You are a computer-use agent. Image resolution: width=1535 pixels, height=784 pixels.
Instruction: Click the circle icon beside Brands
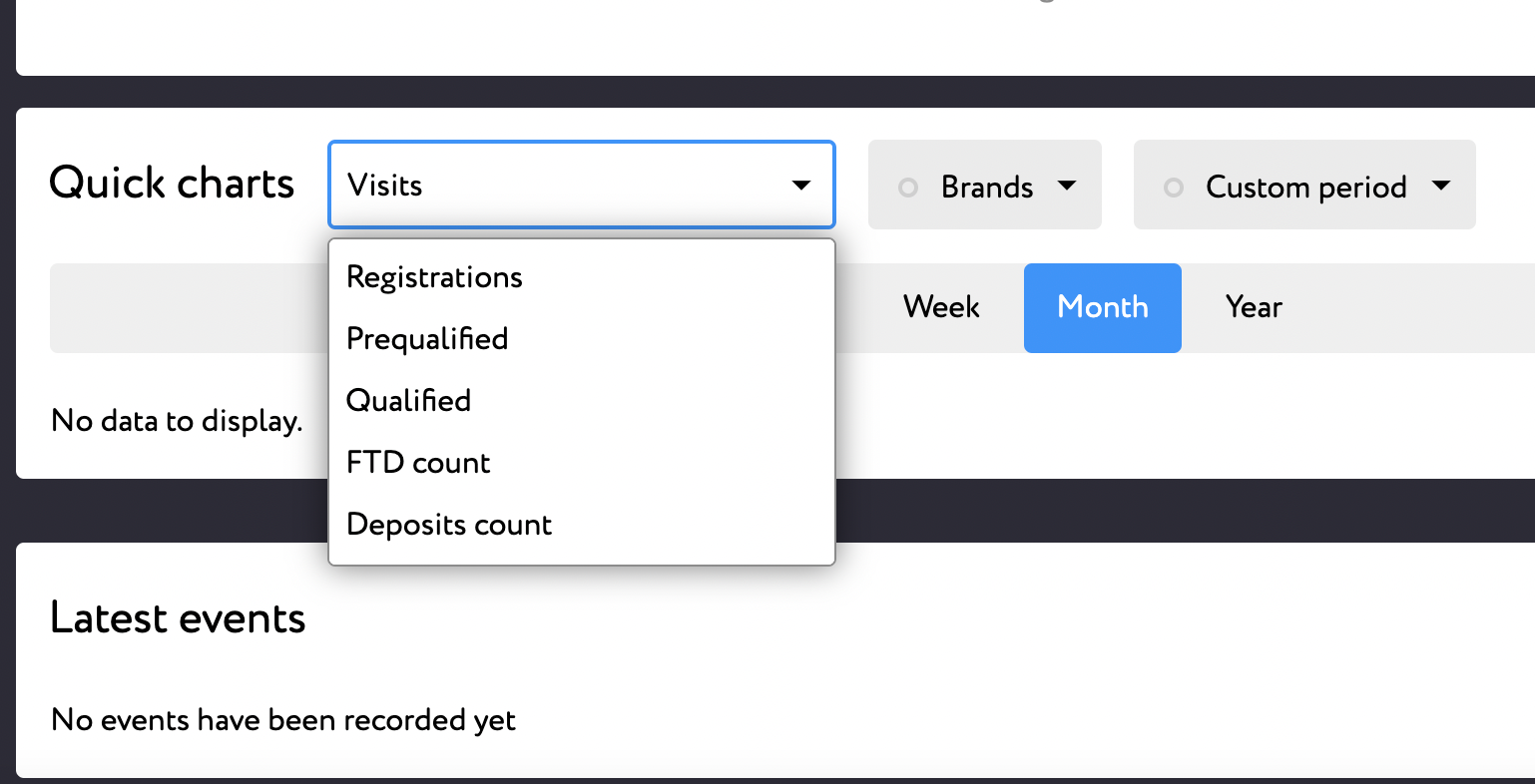(908, 188)
